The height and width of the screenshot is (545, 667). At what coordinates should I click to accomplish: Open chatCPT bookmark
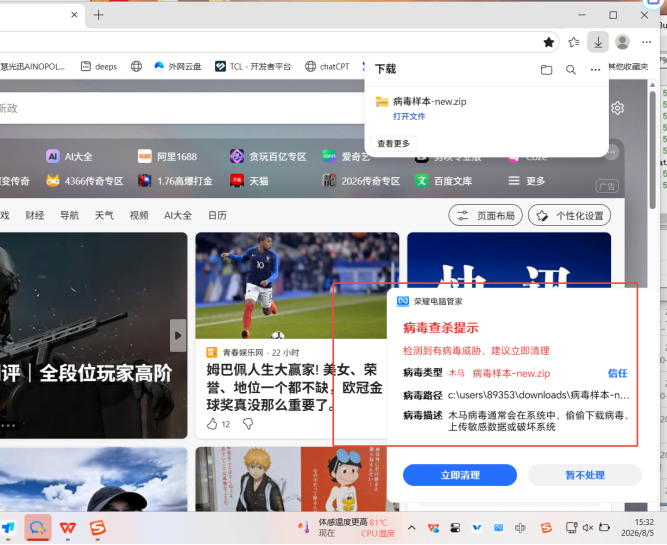pyautogui.click(x=327, y=66)
